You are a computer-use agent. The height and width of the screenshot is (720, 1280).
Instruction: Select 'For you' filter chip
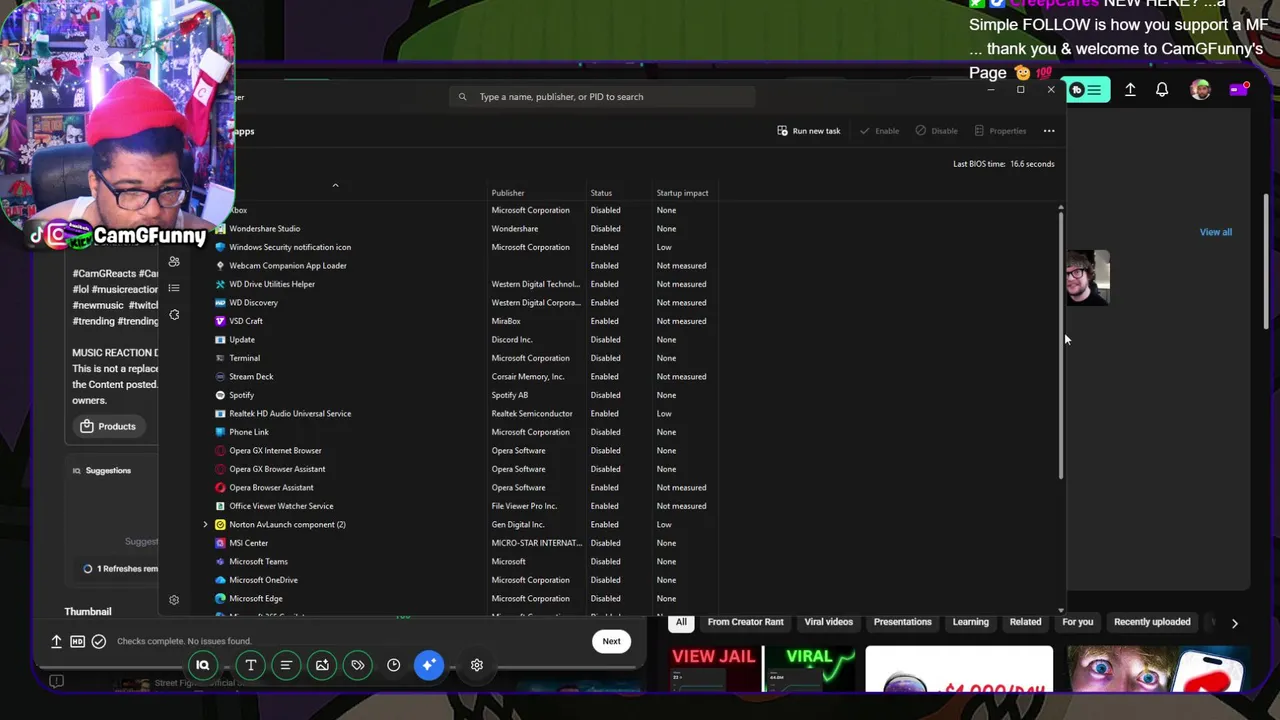coord(1077,622)
